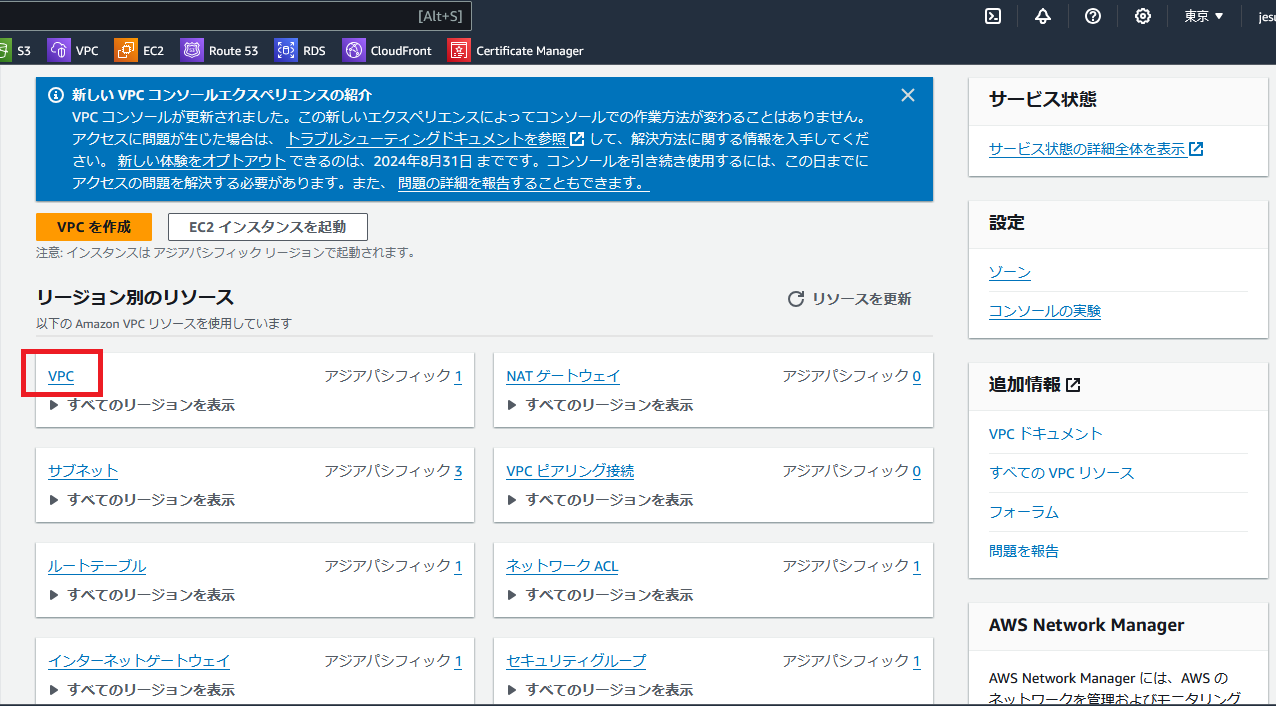Viewport: 1276px width, 706px height.
Task: Open the セキュリティグループ link
Action: pyautogui.click(x=576, y=661)
